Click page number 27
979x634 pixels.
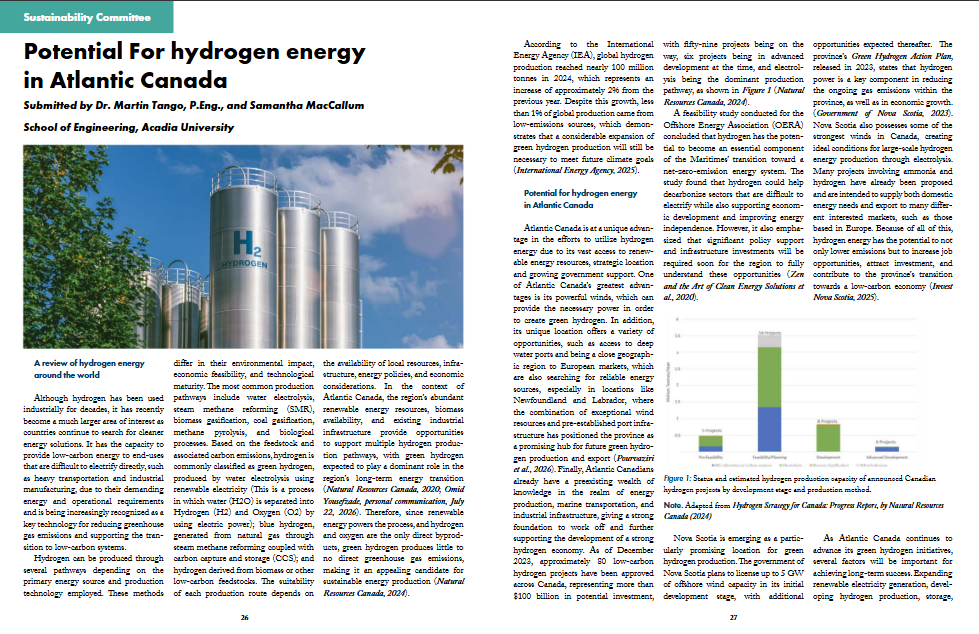click(733, 617)
